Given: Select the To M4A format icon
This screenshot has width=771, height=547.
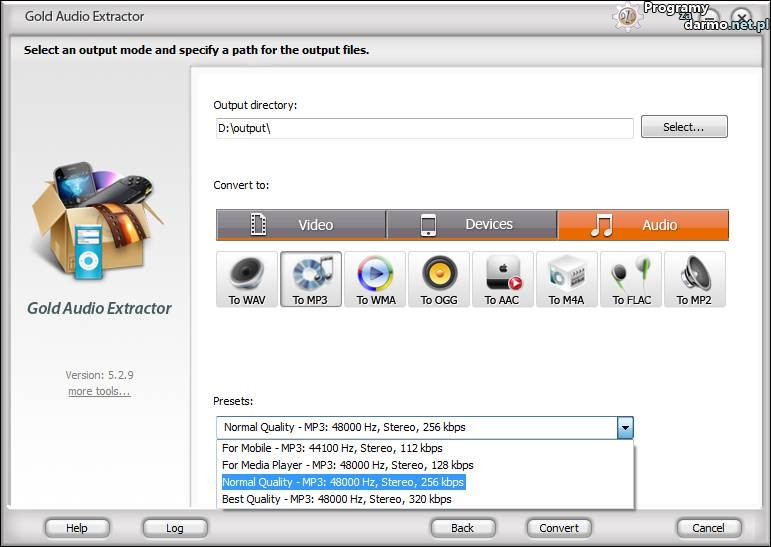Looking at the screenshot, I should click(x=567, y=279).
